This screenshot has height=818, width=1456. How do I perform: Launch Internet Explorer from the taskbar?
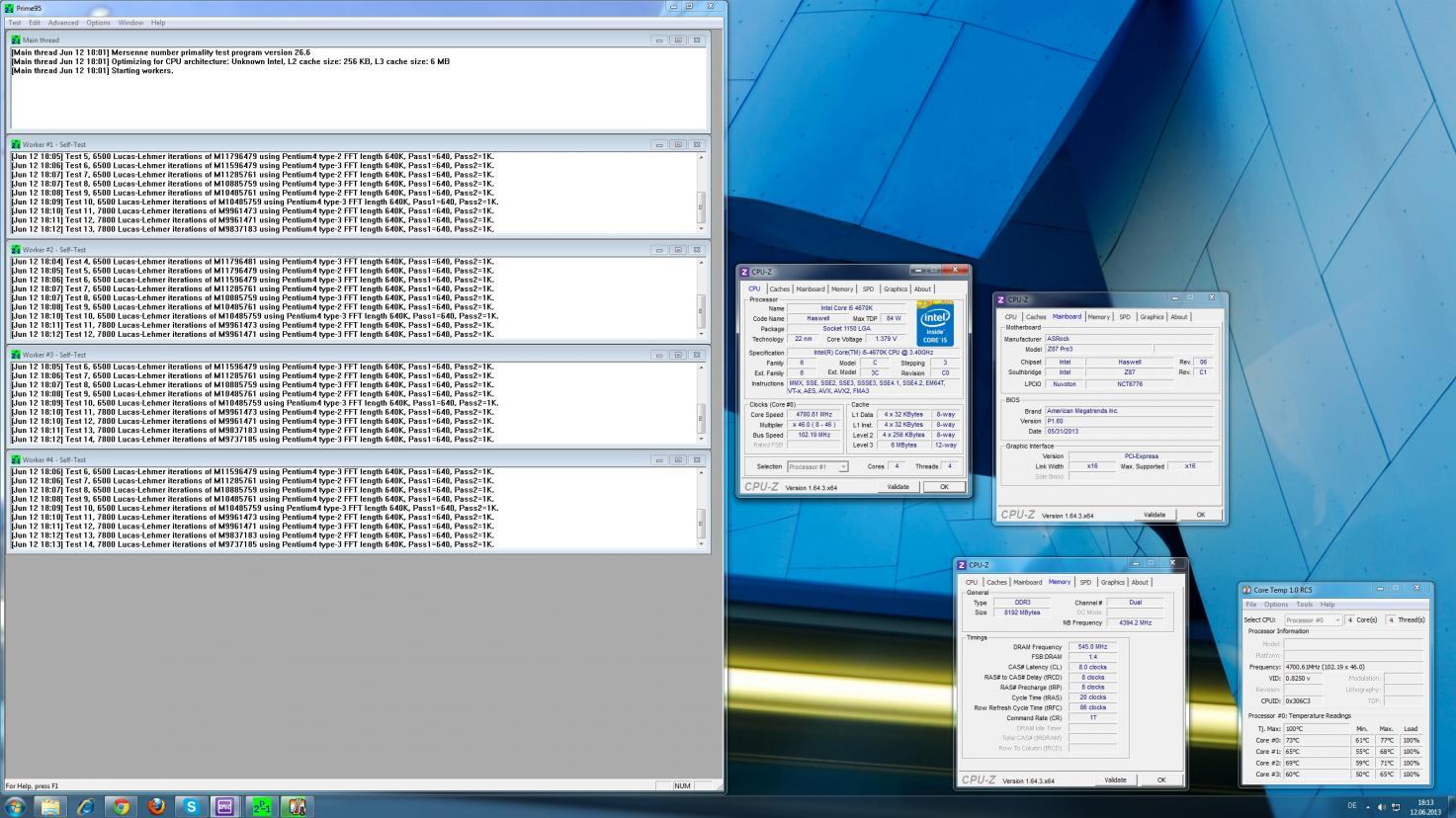[x=85, y=806]
